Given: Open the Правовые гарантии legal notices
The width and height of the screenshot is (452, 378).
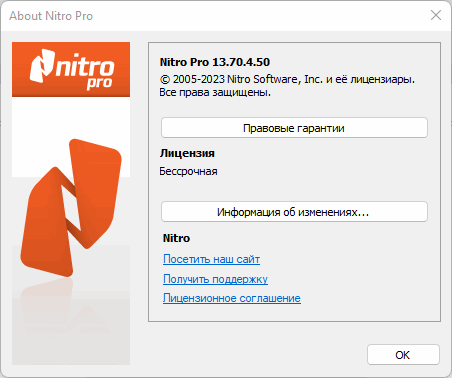Looking at the screenshot, I should 294,128.
